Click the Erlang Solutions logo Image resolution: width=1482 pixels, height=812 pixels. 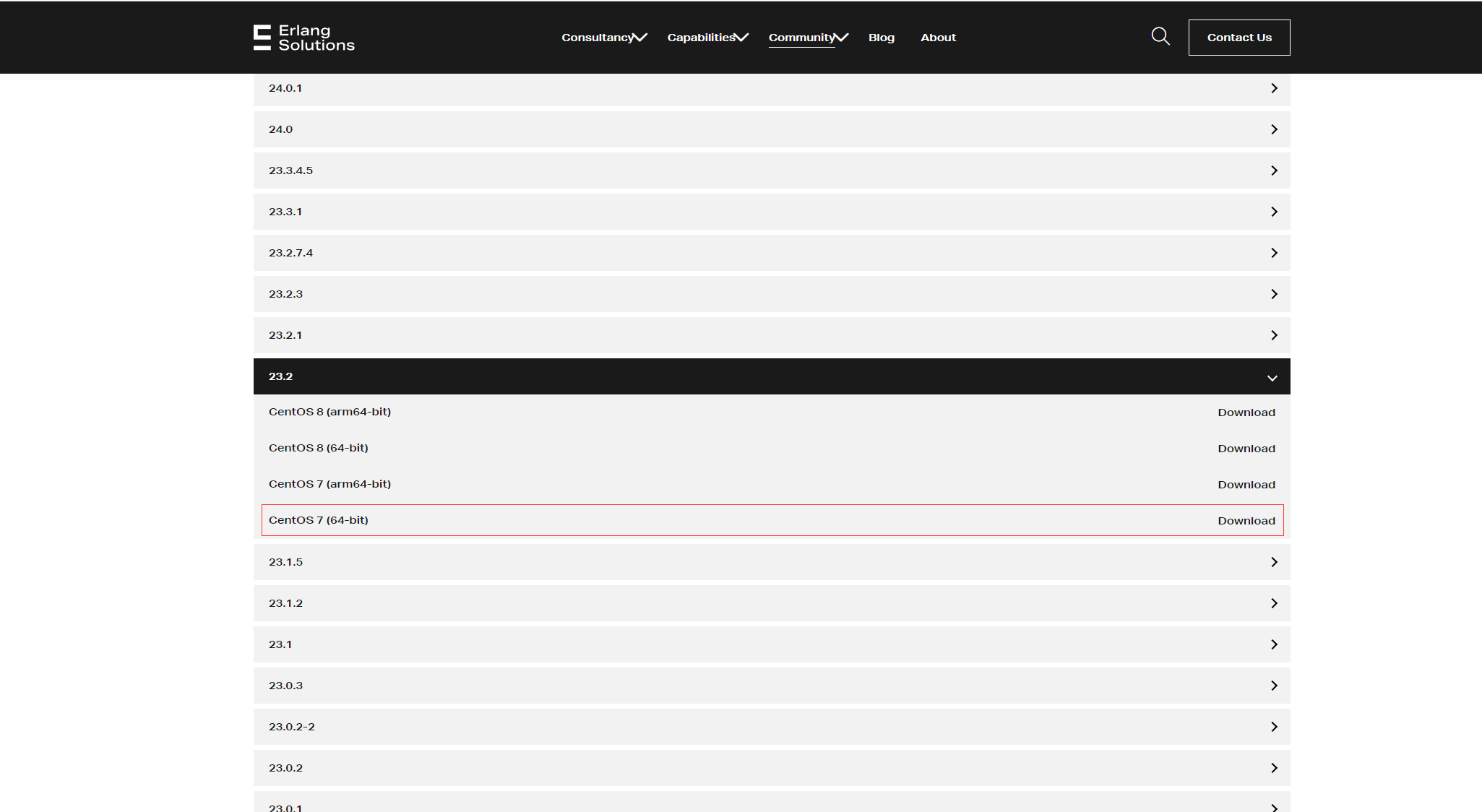[x=304, y=38]
